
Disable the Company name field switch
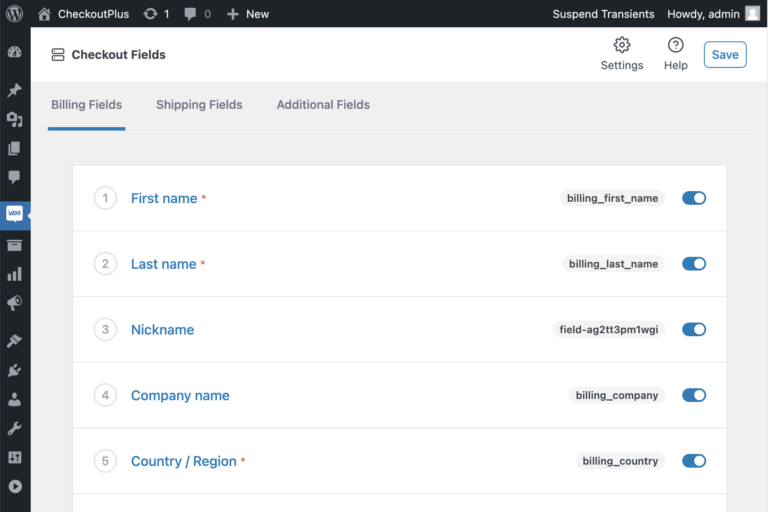(694, 395)
